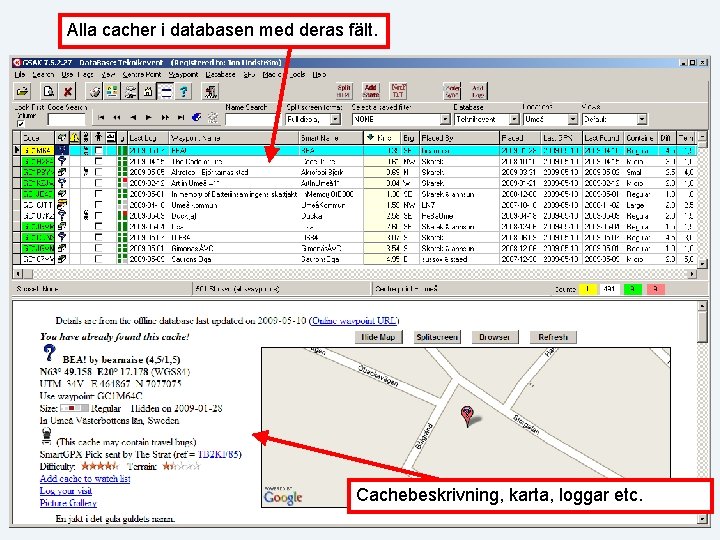Click the Add toolbar button beside Split
This screenshot has height=540, width=720.
[x=371, y=91]
